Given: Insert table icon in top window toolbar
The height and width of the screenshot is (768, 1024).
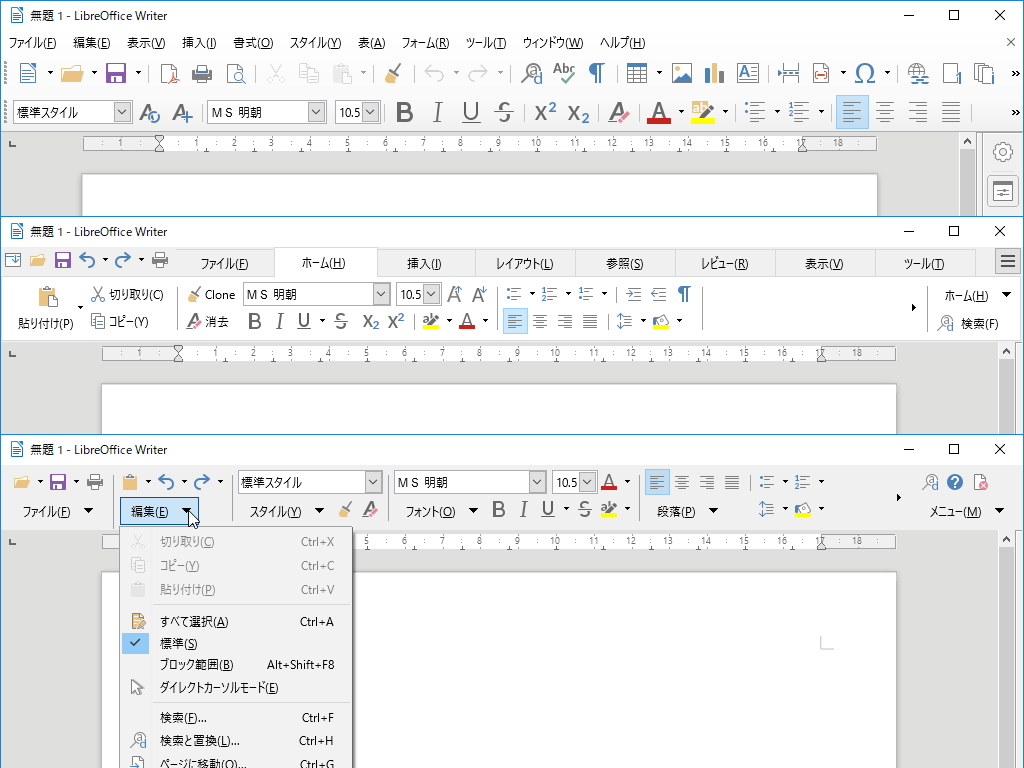Looking at the screenshot, I should pyautogui.click(x=637, y=73).
